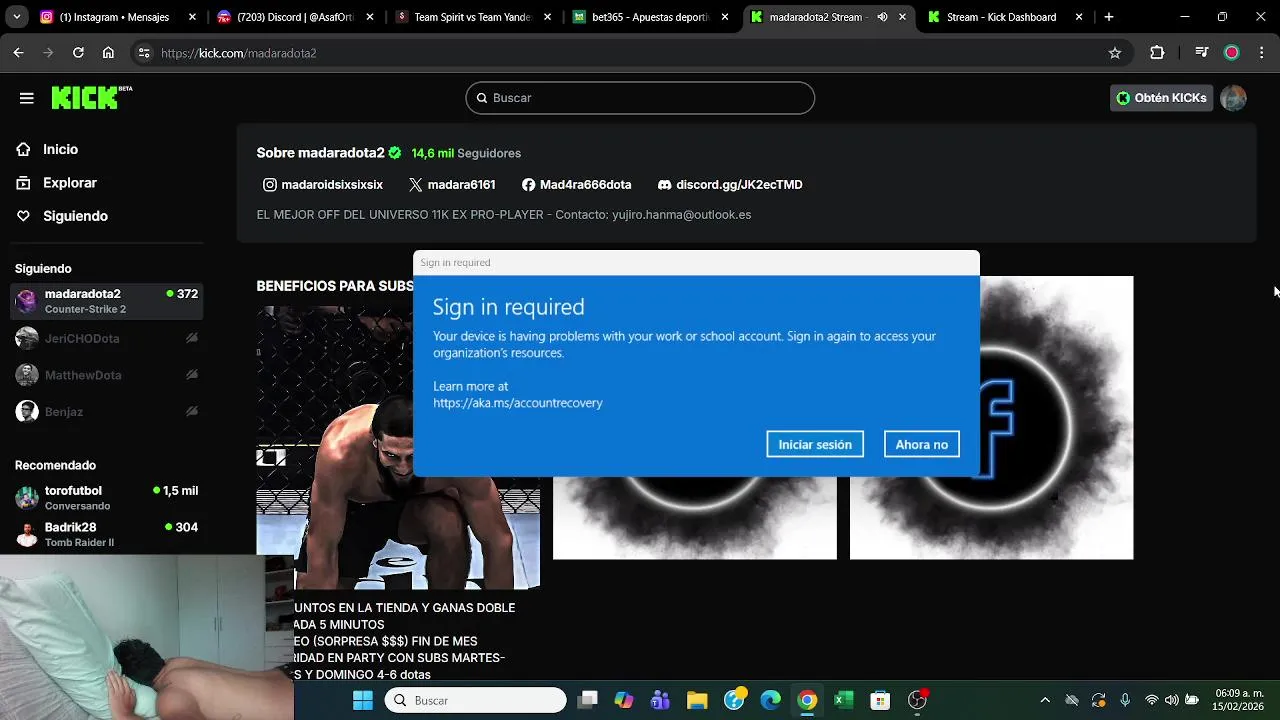Open the Windows Start menu
1280x720 pixels.
tap(362, 700)
